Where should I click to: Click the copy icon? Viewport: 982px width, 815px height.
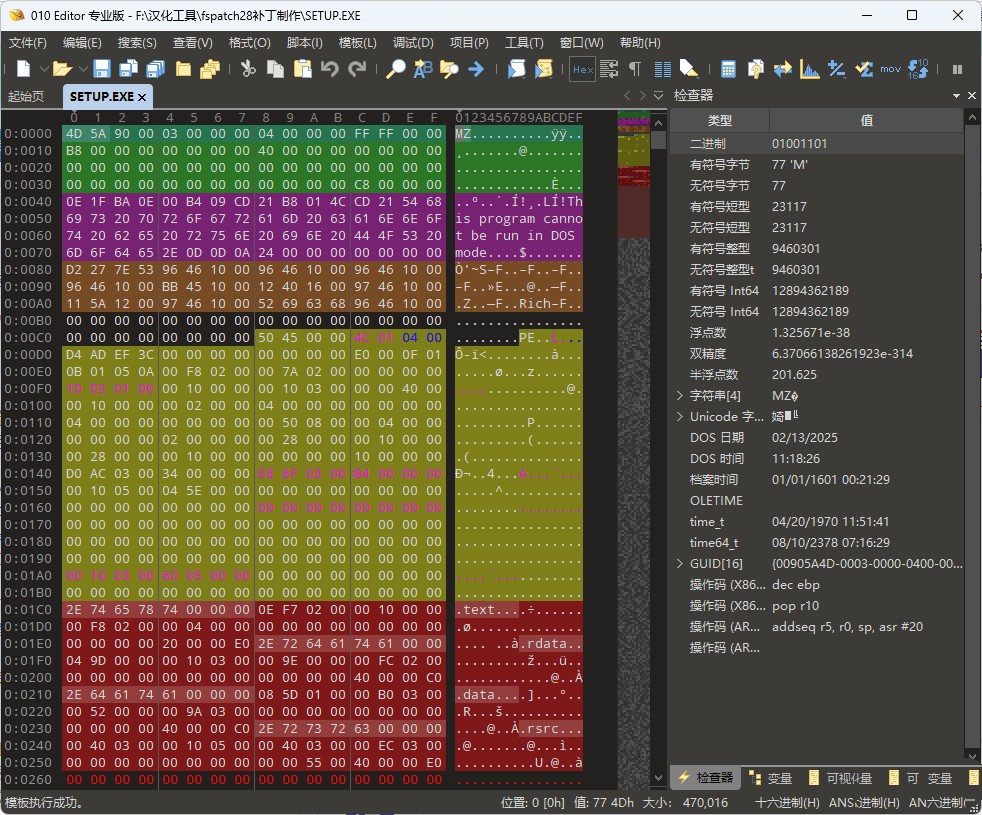275,68
